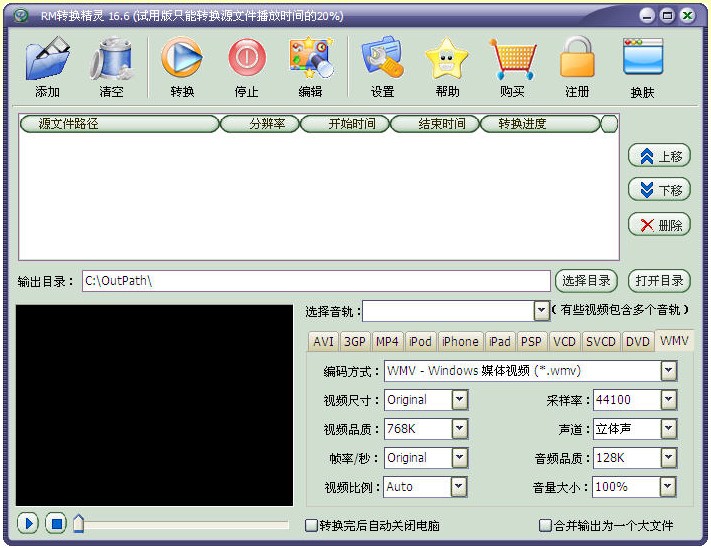This screenshot has width=711, height=548.
Task: Click the 注册 (Register) padlock icon
Action: coord(577,58)
